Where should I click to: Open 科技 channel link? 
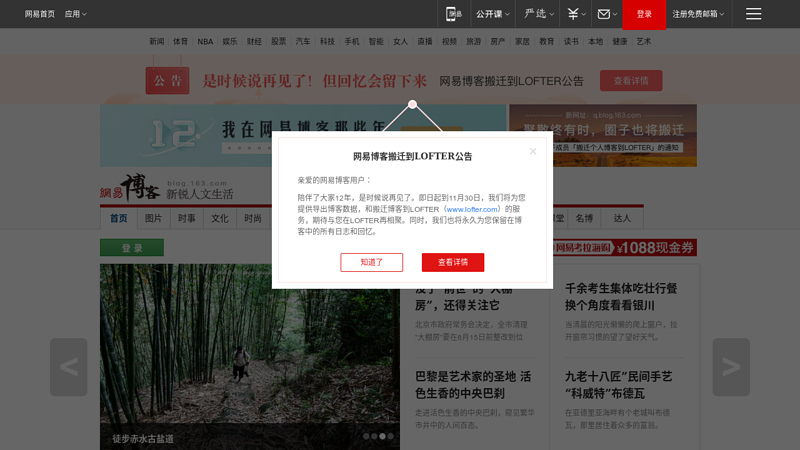(x=327, y=41)
